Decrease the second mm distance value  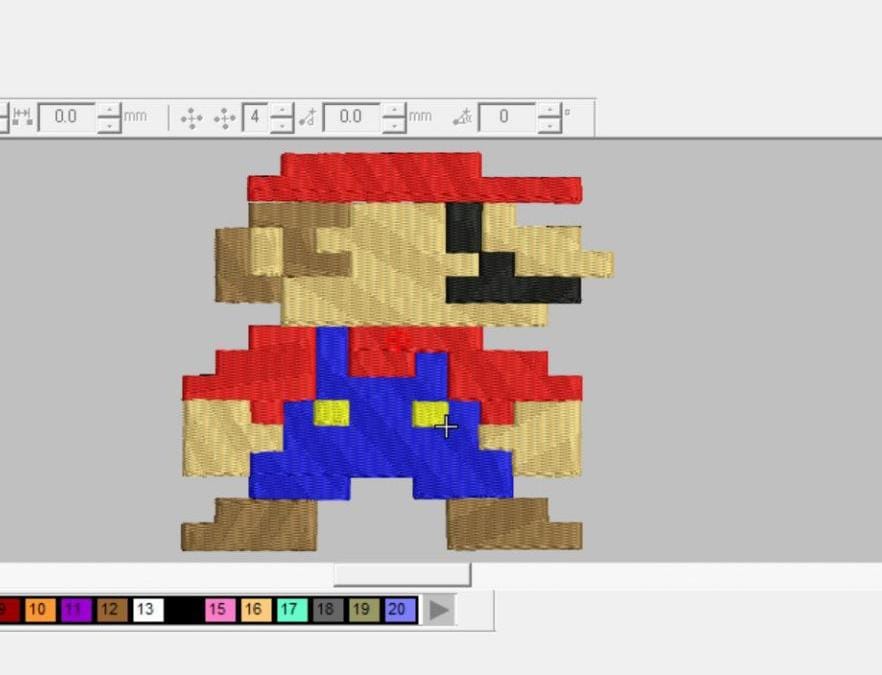point(394,125)
